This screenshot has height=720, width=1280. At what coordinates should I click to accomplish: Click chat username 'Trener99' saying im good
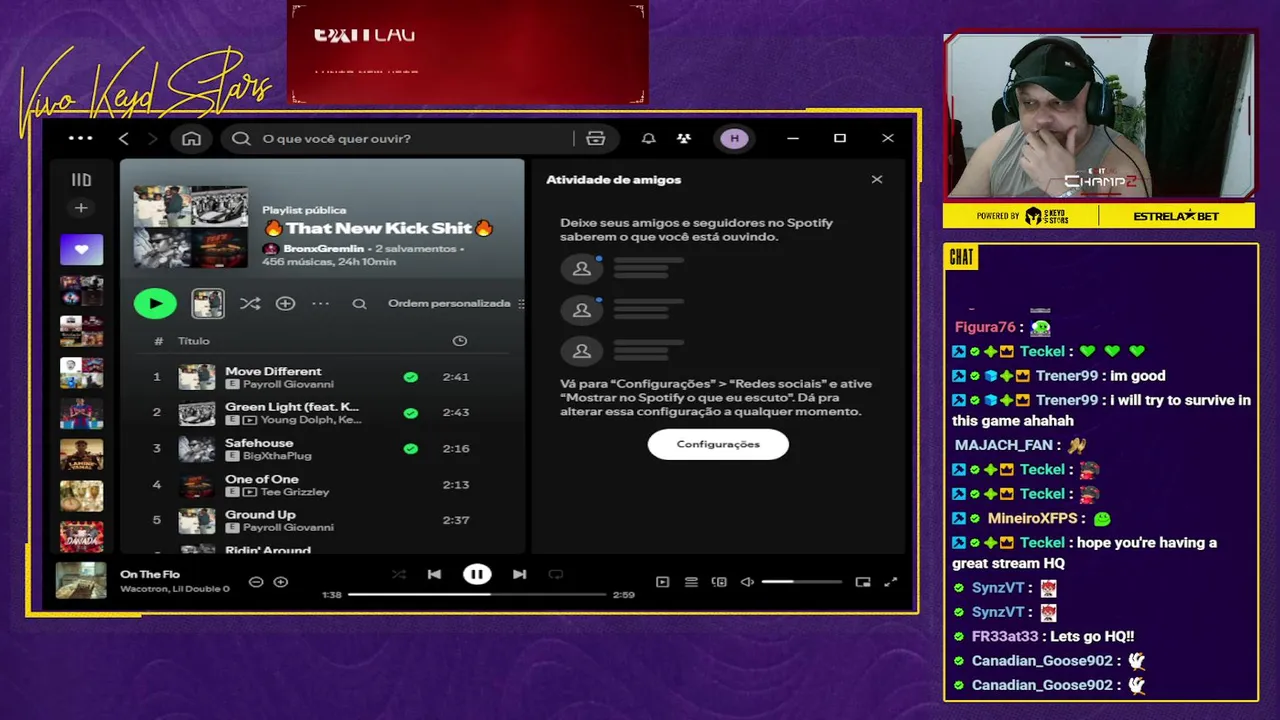(x=1067, y=376)
